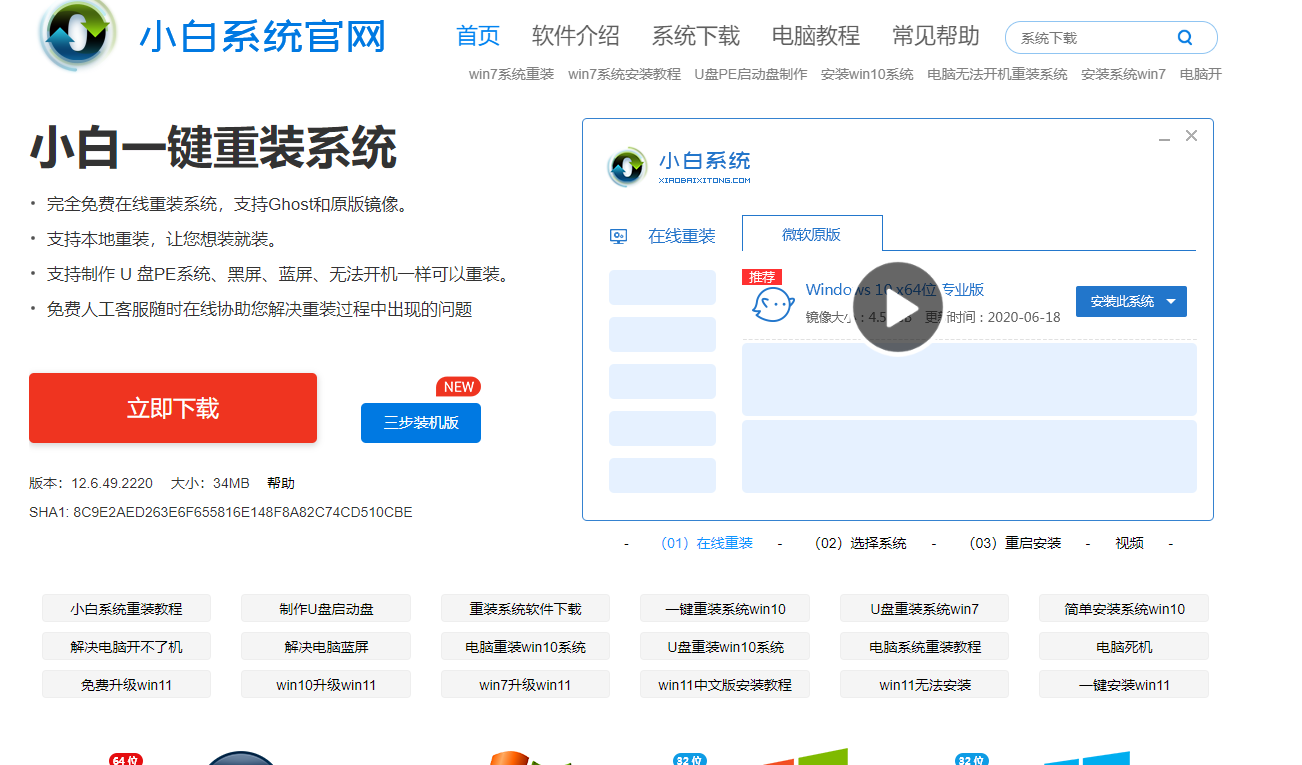The height and width of the screenshot is (765, 1302).
Task: Open the 帮助 link next to version info
Action: click(281, 483)
